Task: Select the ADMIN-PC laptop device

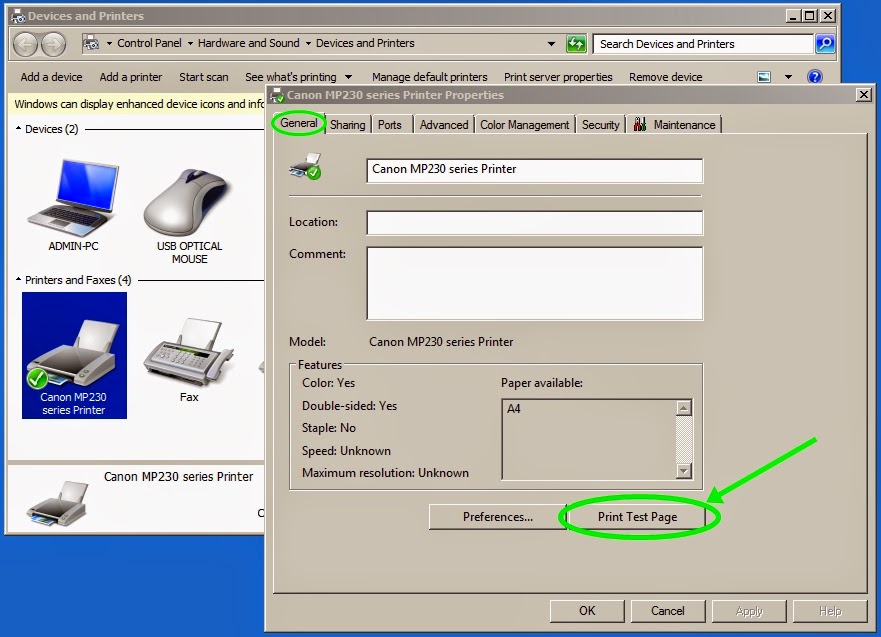Action: [73, 206]
